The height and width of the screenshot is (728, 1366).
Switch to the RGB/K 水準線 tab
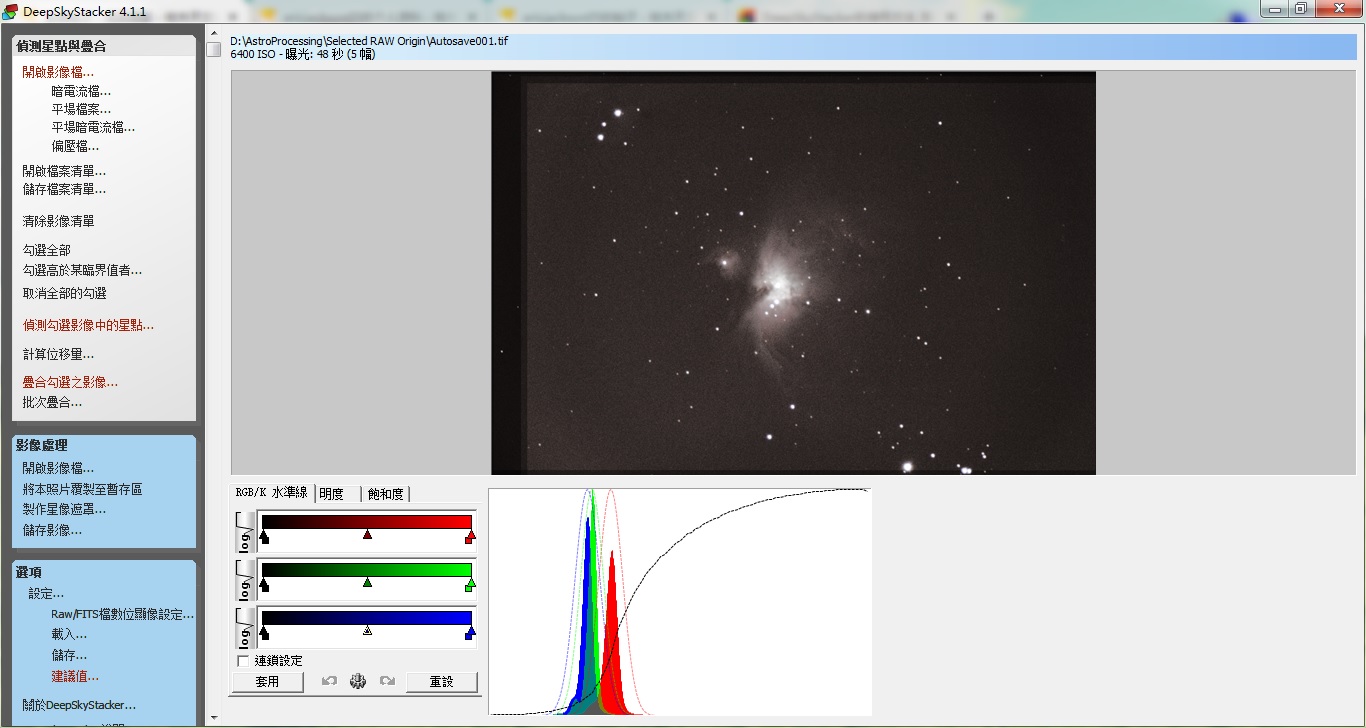[273, 493]
